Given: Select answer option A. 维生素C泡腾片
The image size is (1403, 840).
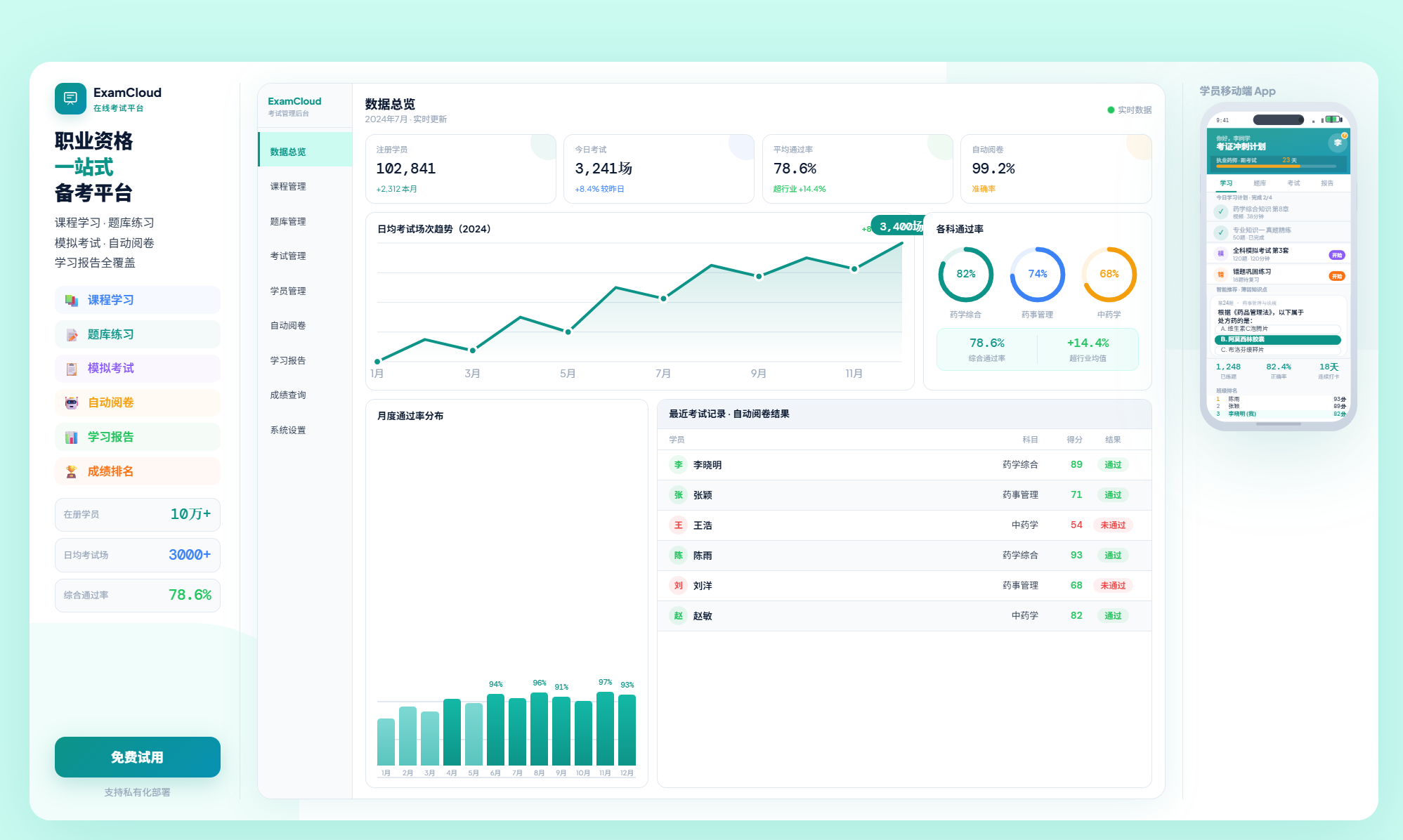Looking at the screenshot, I should 1278,329.
